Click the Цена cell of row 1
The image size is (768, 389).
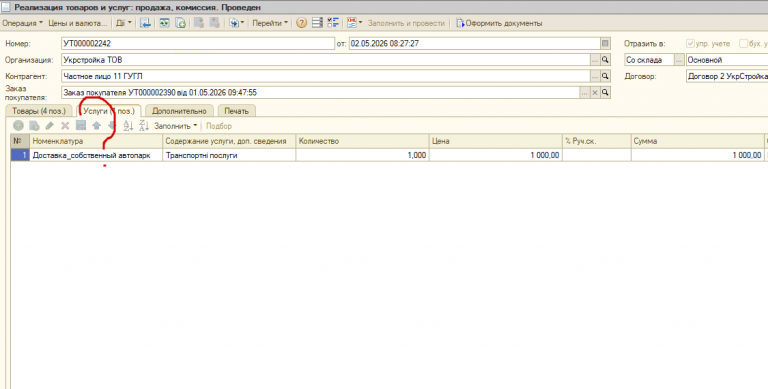(x=496, y=155)
